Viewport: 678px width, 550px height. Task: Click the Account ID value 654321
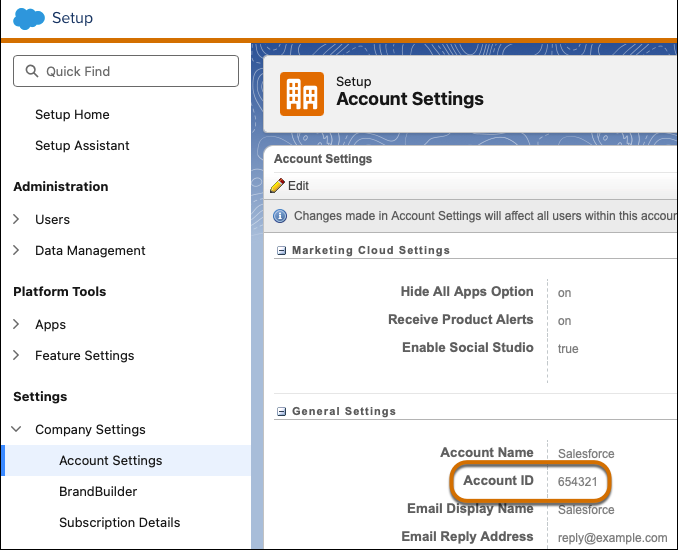[578, 482]
